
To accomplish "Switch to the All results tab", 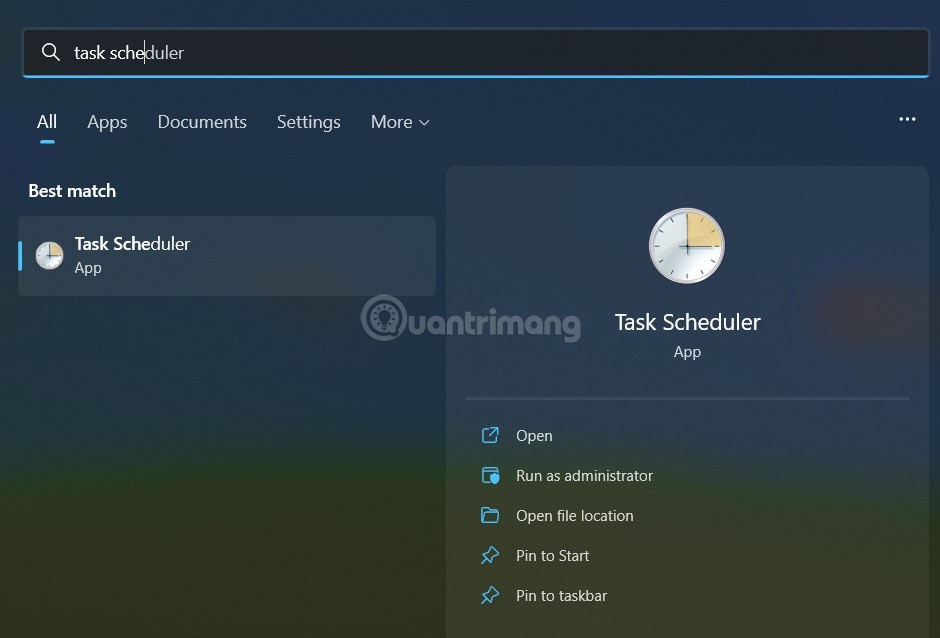I will (x=46, y=121).
